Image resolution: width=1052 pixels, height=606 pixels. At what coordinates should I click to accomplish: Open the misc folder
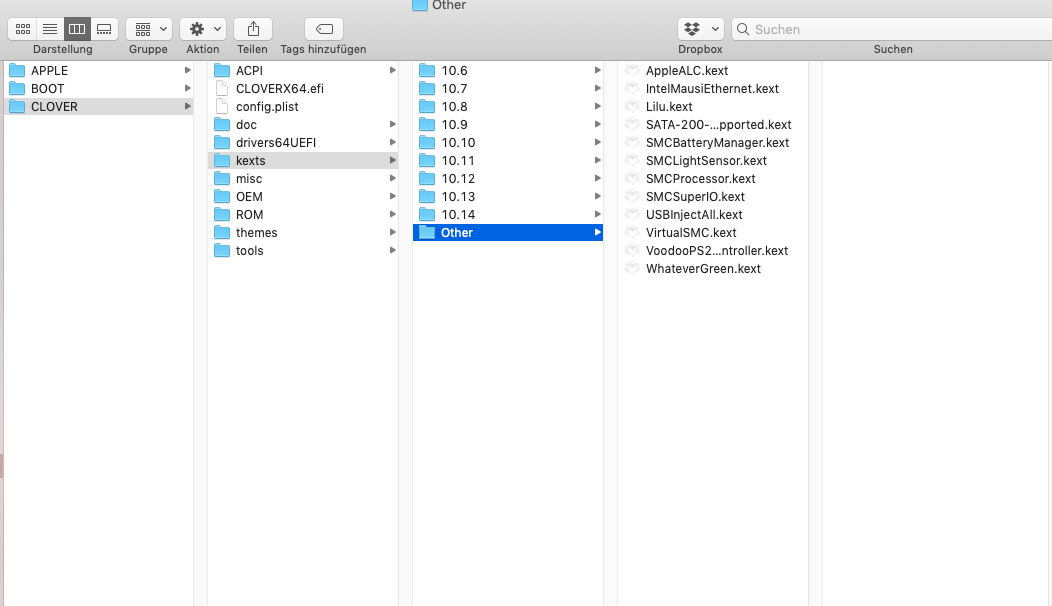coord(305,179)
